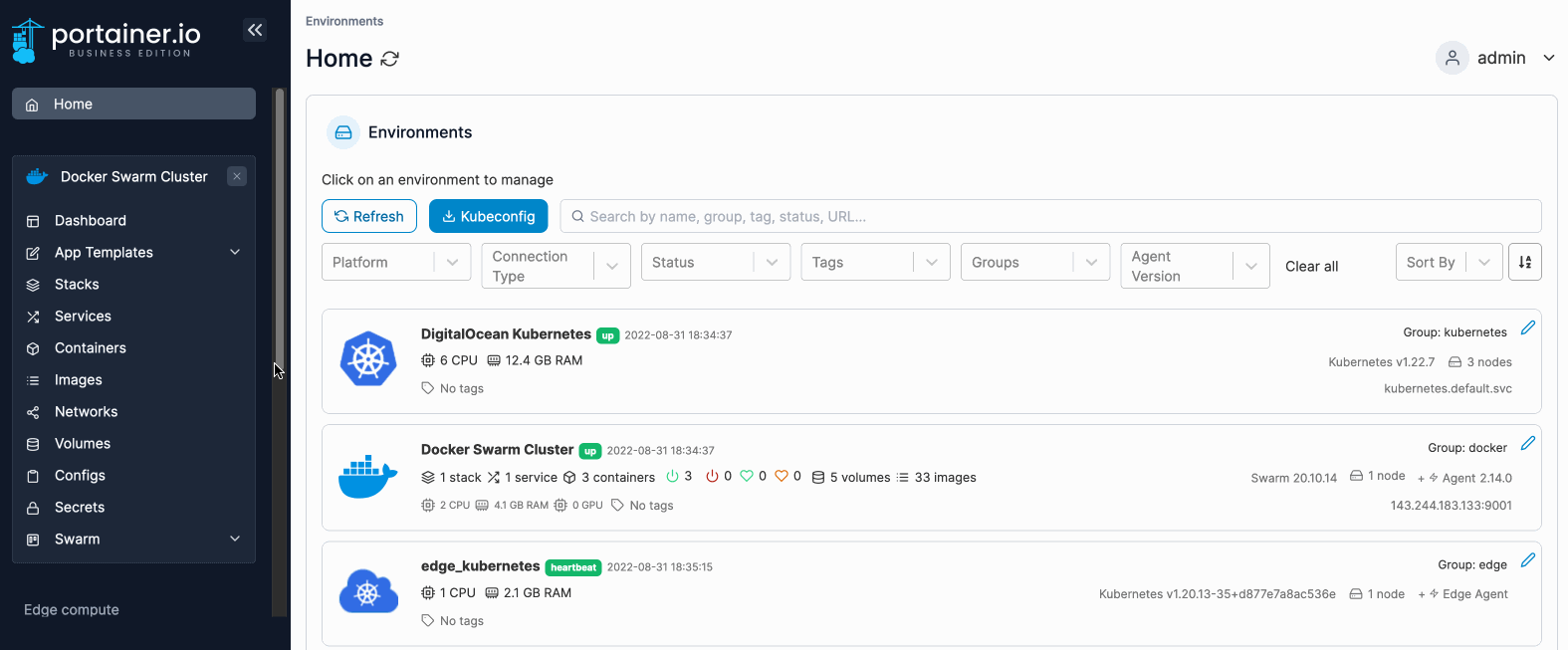Open DigitalOcean Kubernetes environment name

point(506,334)
